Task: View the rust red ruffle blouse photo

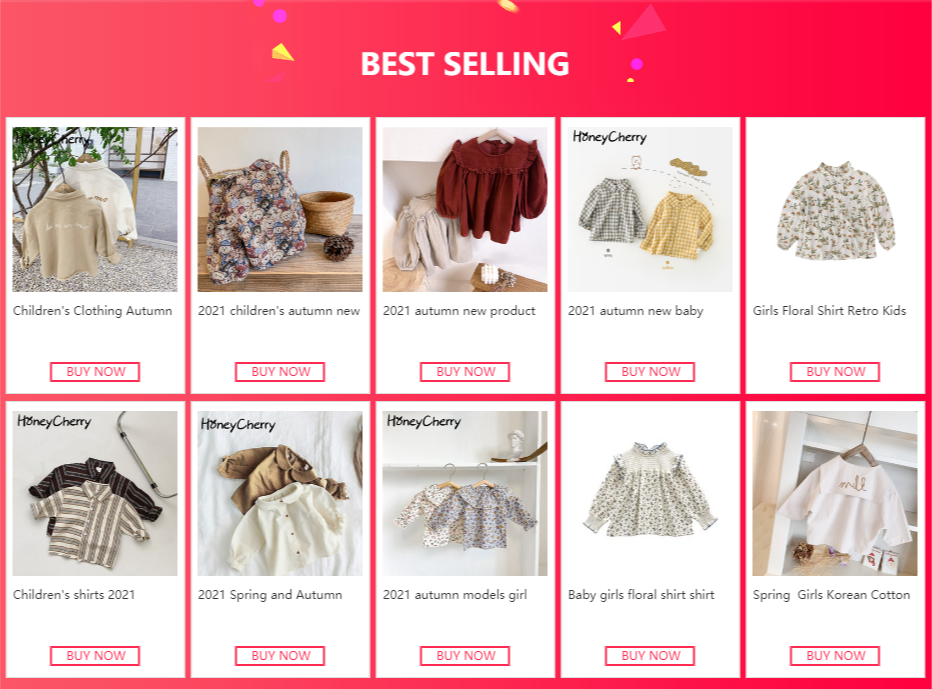Action: pos(465,209)
